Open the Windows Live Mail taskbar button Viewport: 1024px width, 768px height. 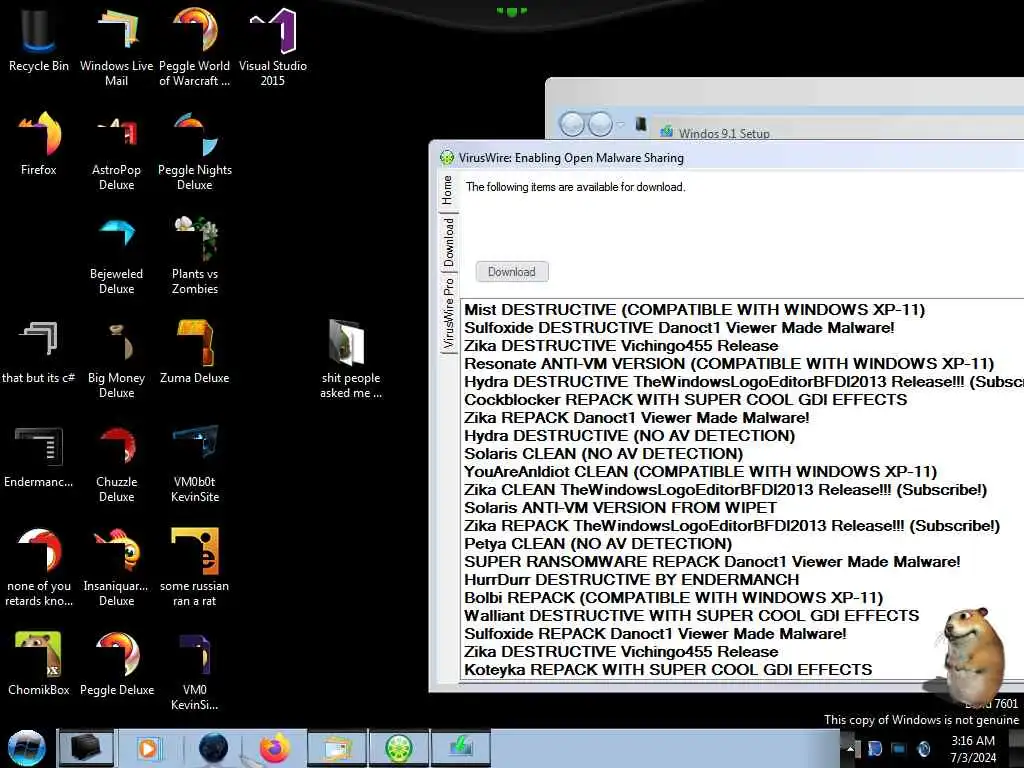pos(336,748)
